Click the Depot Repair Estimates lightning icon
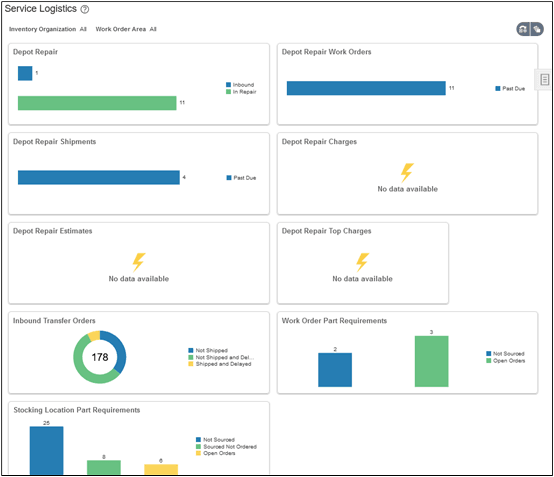554x477 pixels. [138, 262]
